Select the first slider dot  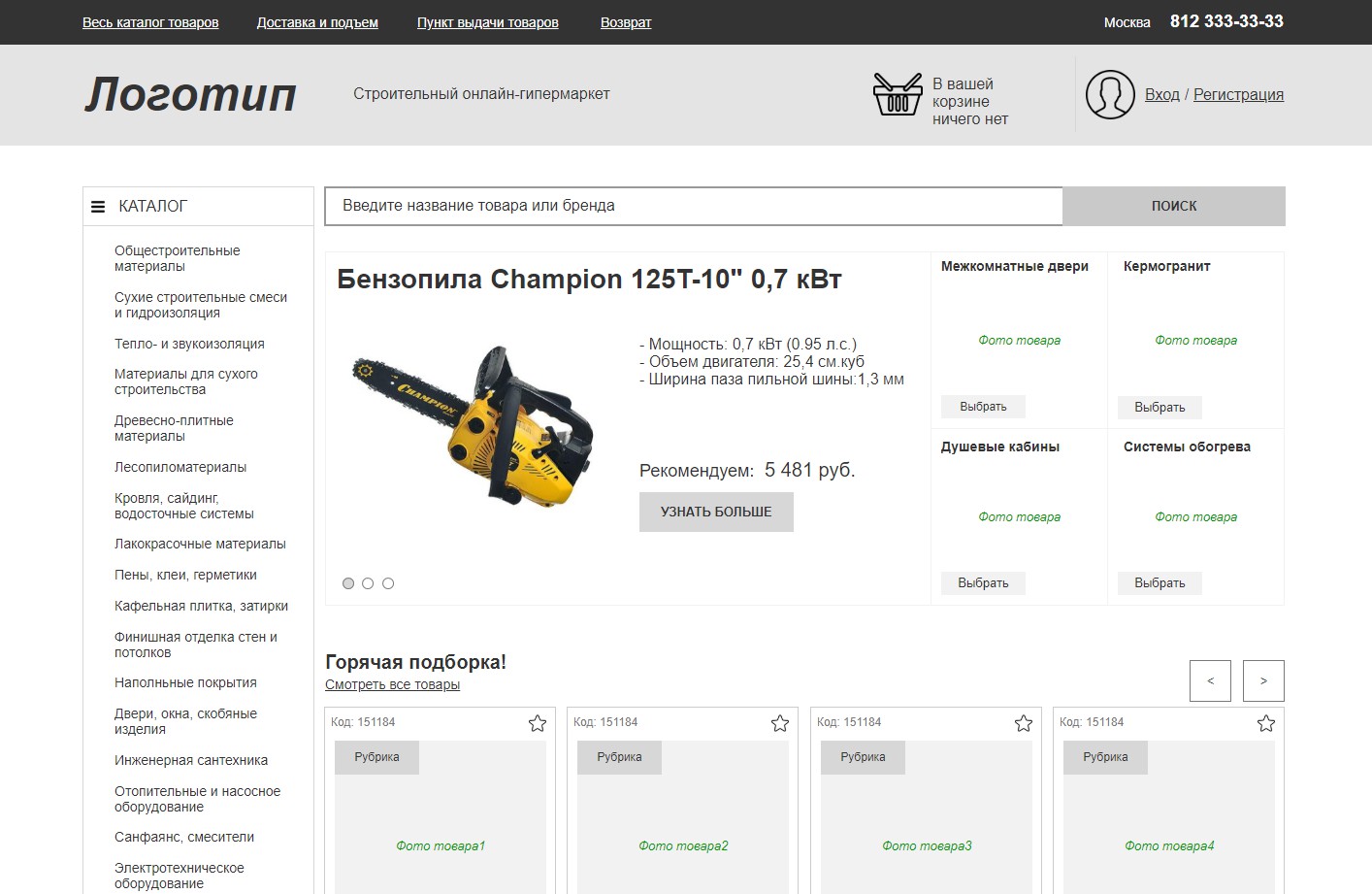click(x=348, y=583)
